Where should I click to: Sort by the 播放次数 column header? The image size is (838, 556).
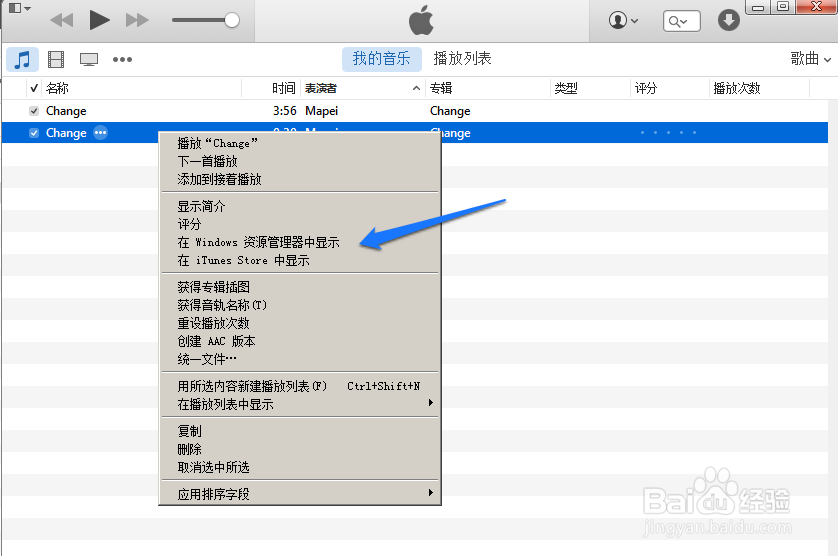[737, 88]
